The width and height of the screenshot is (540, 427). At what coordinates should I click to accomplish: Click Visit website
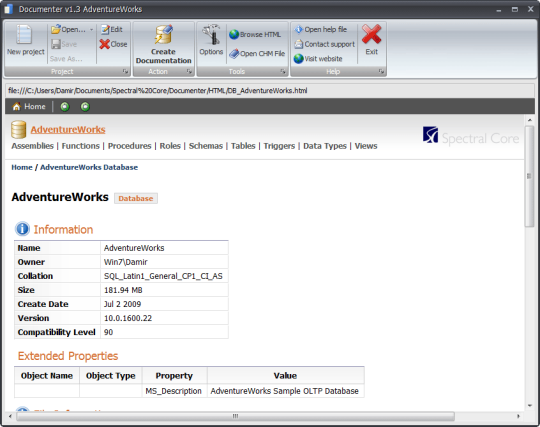318,59
